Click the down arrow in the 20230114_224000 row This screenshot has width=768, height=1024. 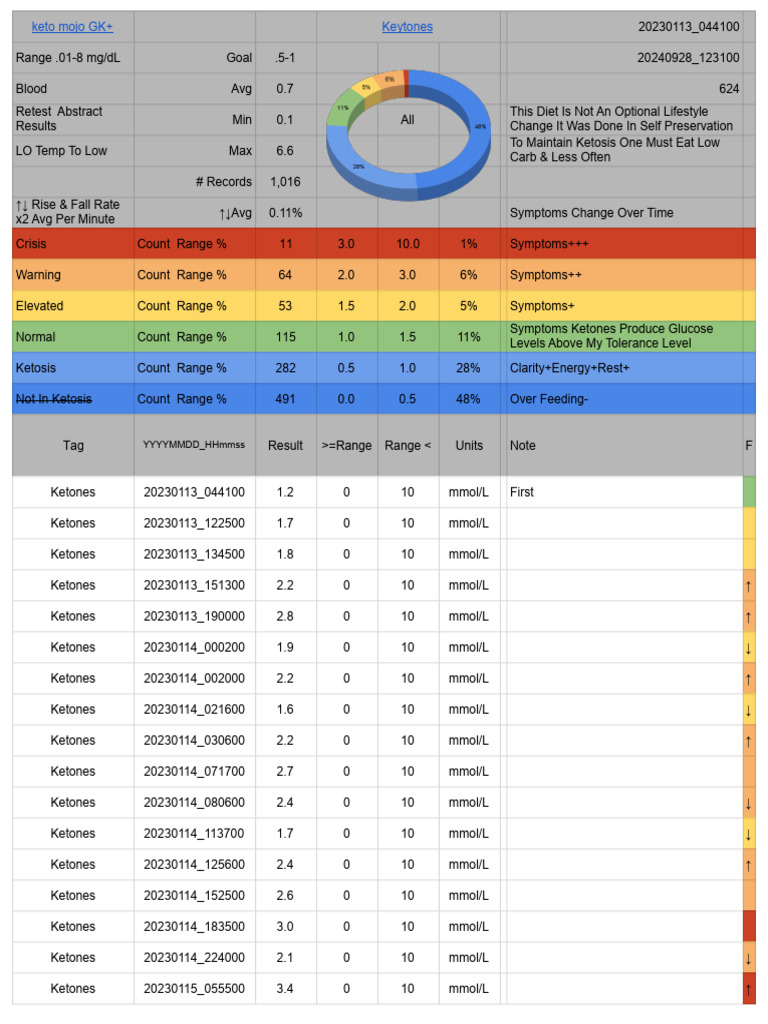[748, 957]
